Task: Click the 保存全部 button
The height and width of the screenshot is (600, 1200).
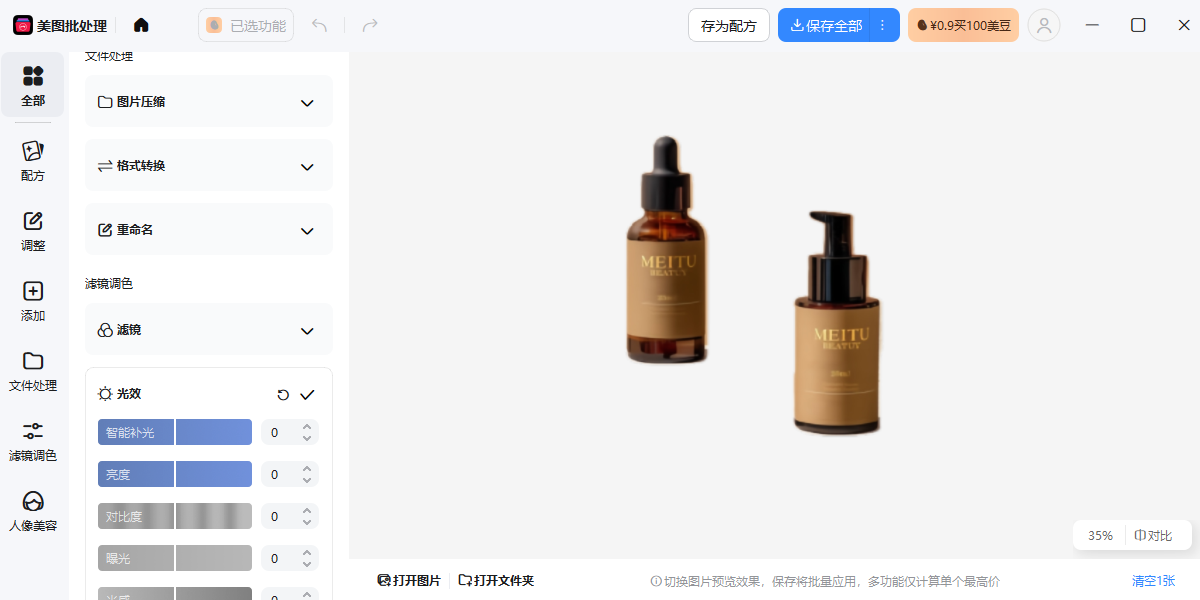Action: point(825,26)
